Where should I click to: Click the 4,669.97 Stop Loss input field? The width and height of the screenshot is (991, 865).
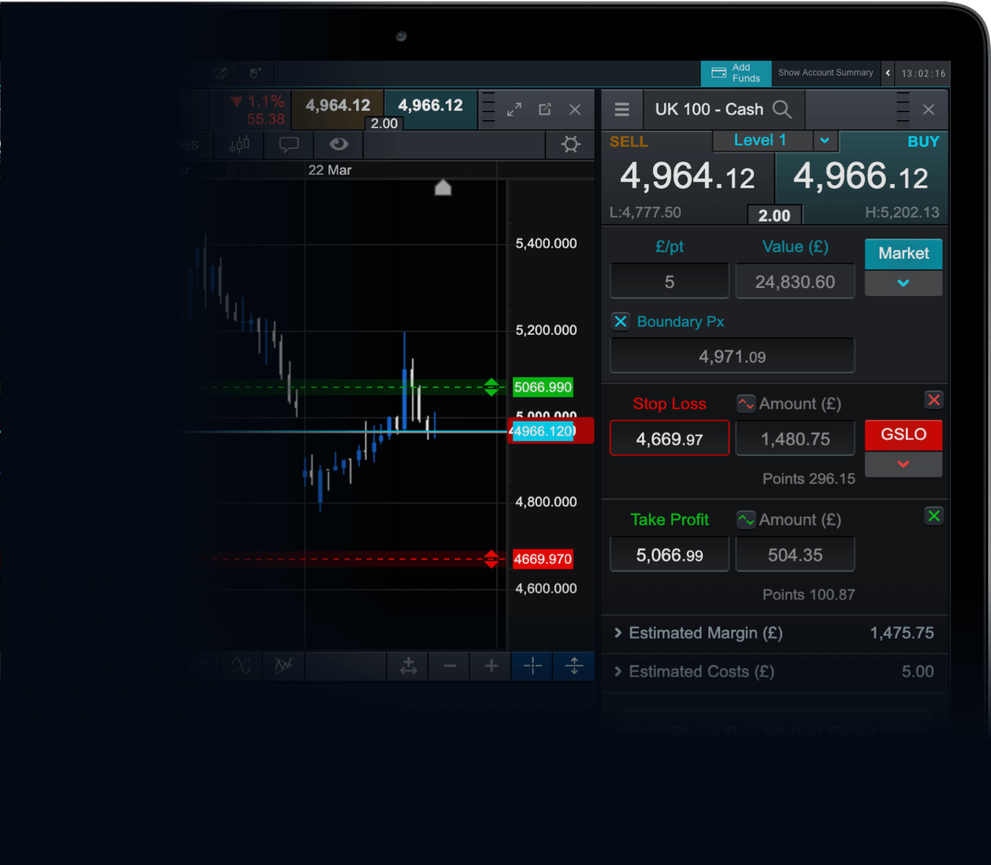pyautogui.click(x=669, y=438)
